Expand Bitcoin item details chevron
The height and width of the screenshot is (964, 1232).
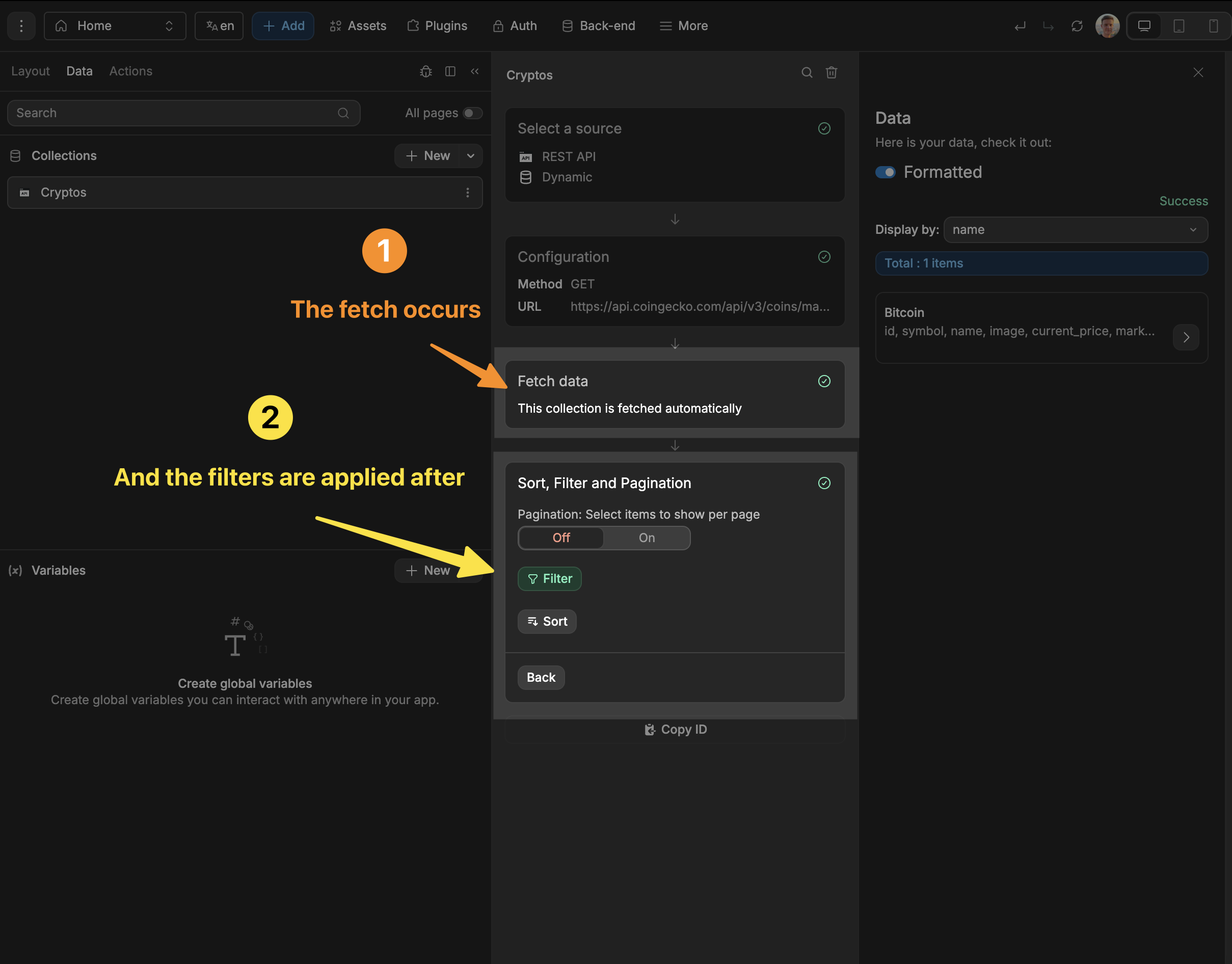(1186, 337)
